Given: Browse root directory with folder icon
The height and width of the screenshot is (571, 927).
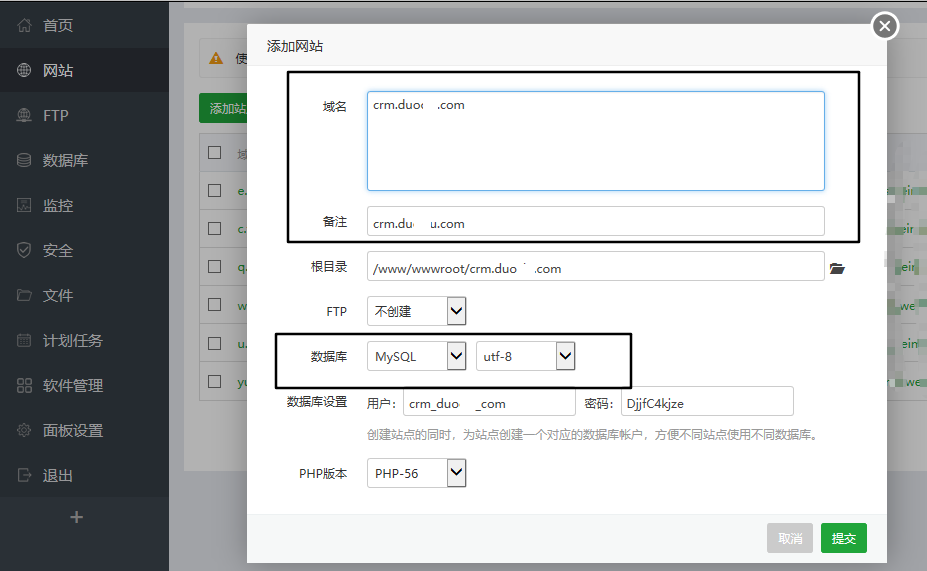Looking at the screenshot, I should [x=837, y=268].
